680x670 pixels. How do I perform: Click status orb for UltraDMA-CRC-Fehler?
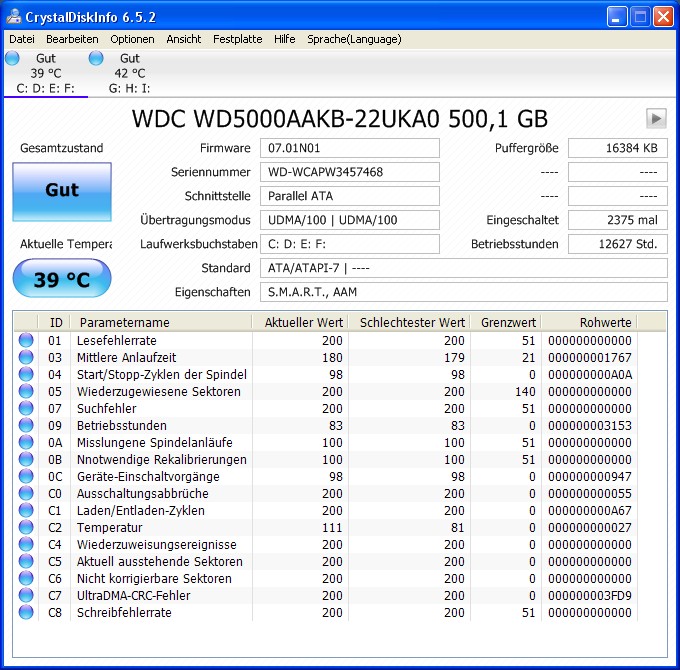[26, 595]
